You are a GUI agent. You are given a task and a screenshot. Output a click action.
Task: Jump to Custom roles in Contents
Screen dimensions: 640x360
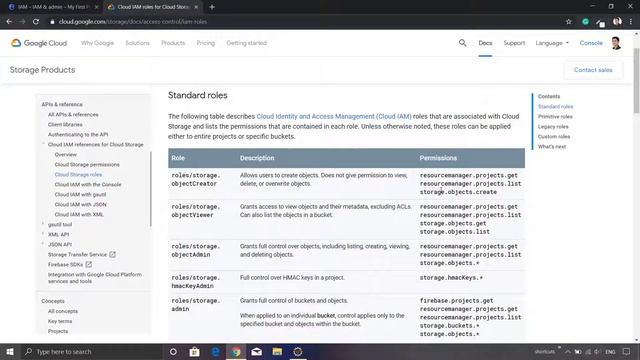pos(554,136)
